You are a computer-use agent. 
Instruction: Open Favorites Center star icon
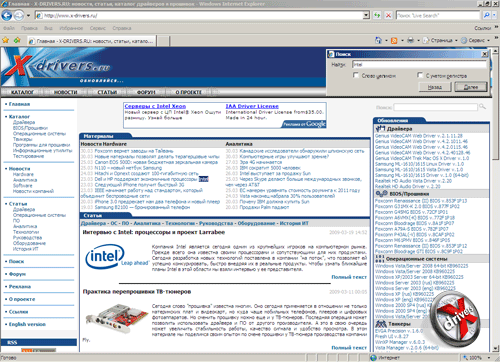pos(6,40)
